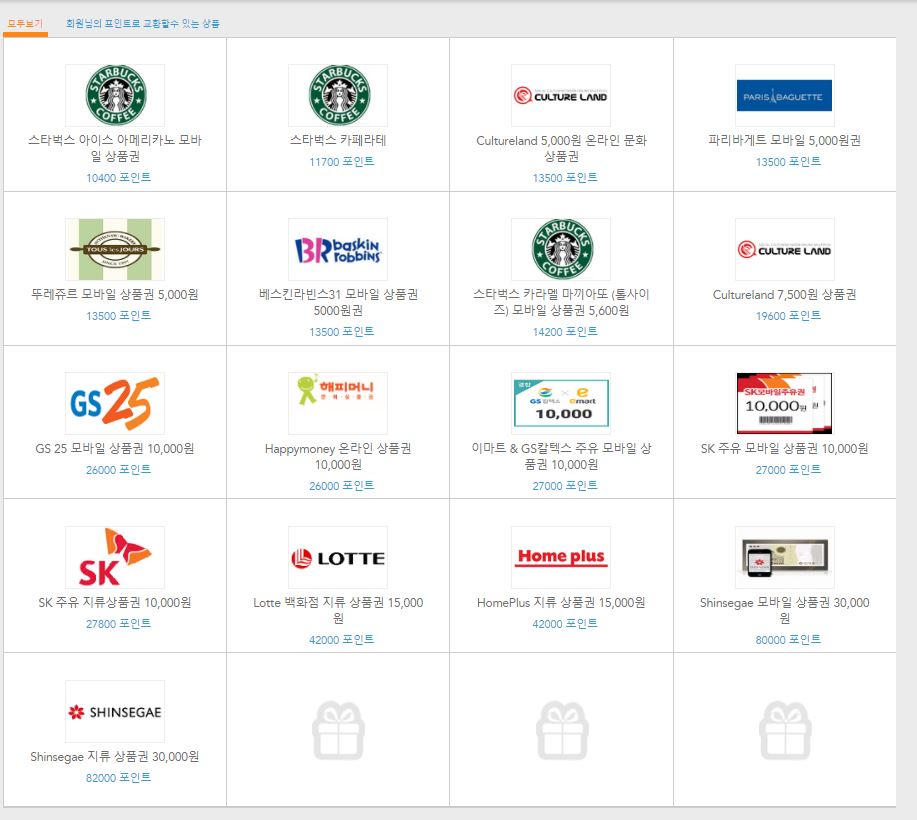
Task: Click 26000 포인트 under Happymoney
Action: pos(342,485)
